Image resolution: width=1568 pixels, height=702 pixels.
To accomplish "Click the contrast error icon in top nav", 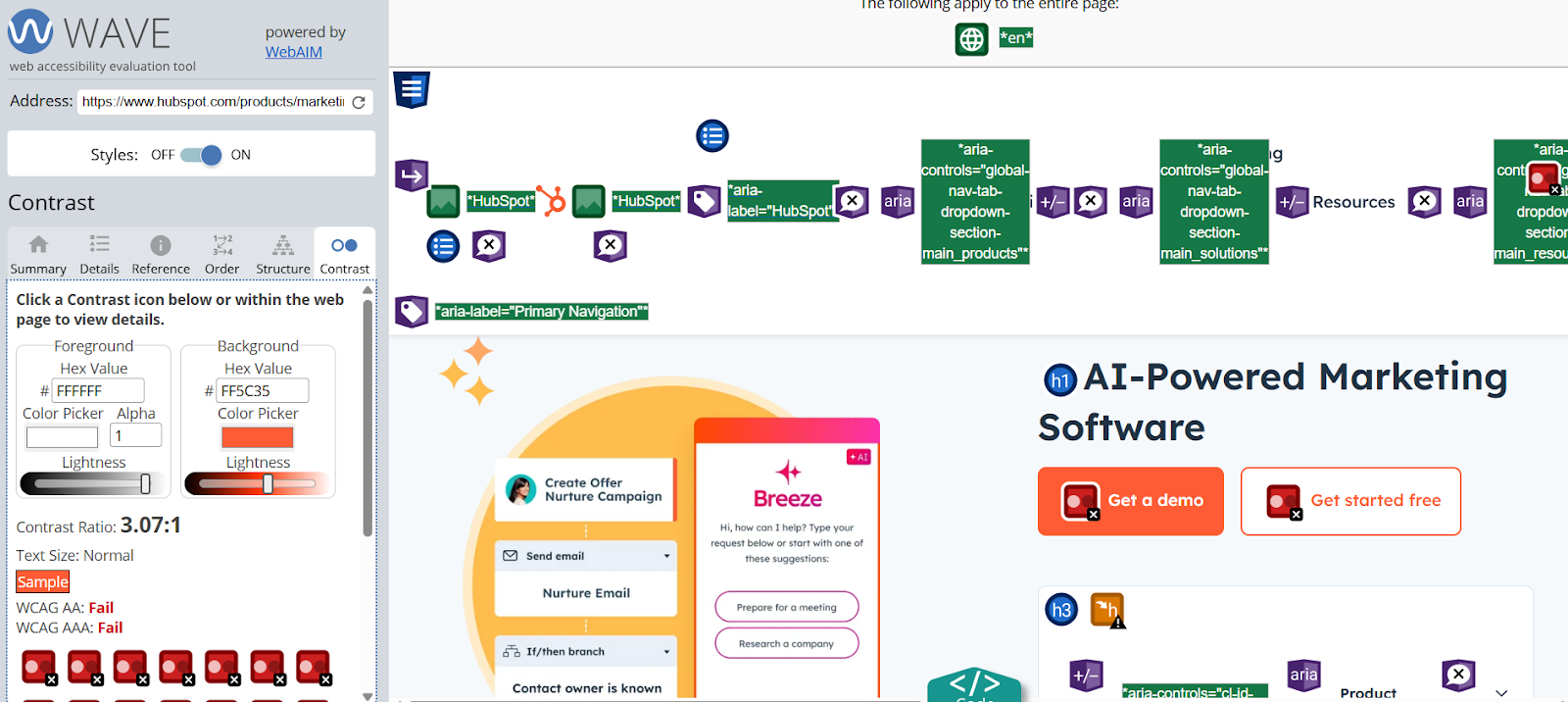I will click(1545, 178).
